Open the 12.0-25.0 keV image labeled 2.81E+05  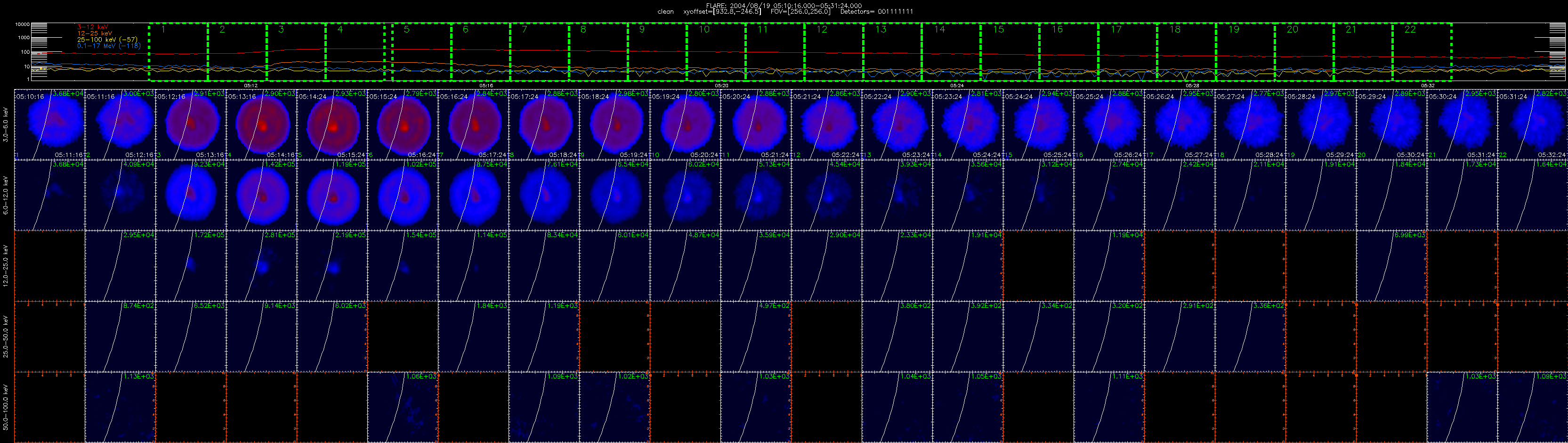point(262,266)
